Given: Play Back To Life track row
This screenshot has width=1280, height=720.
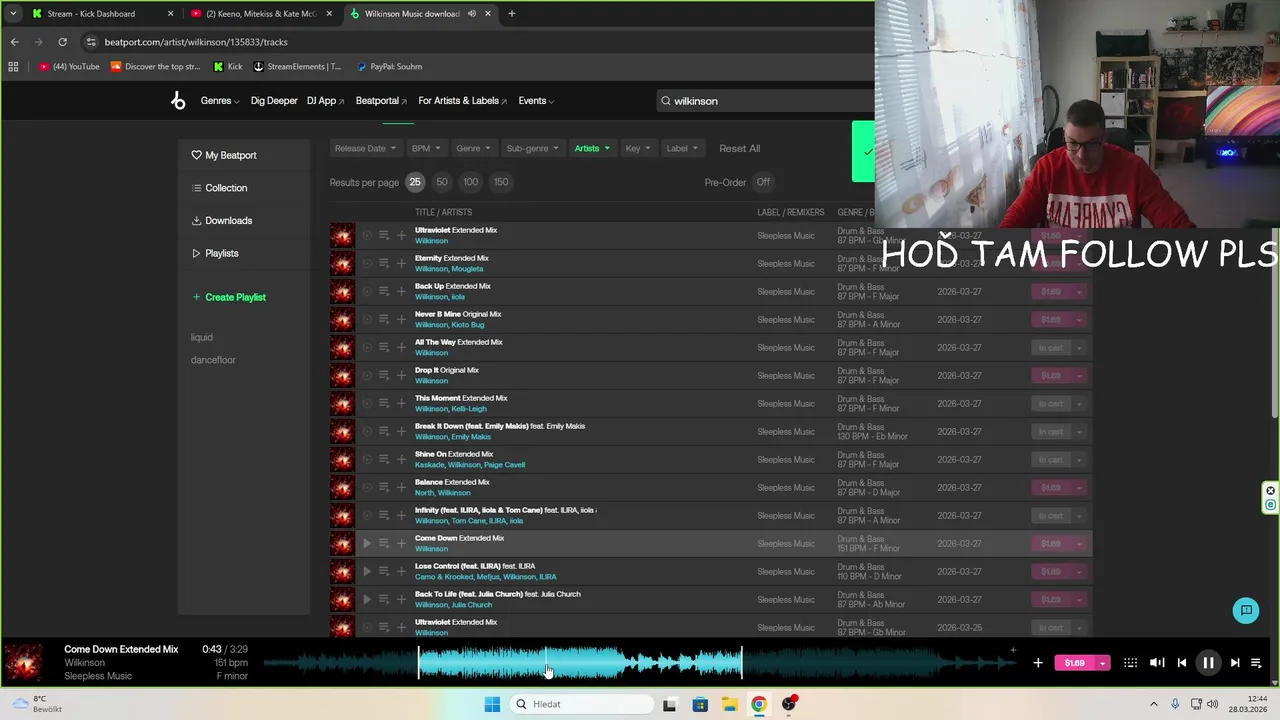Looking at the screenshot, I should pos(366,599).
